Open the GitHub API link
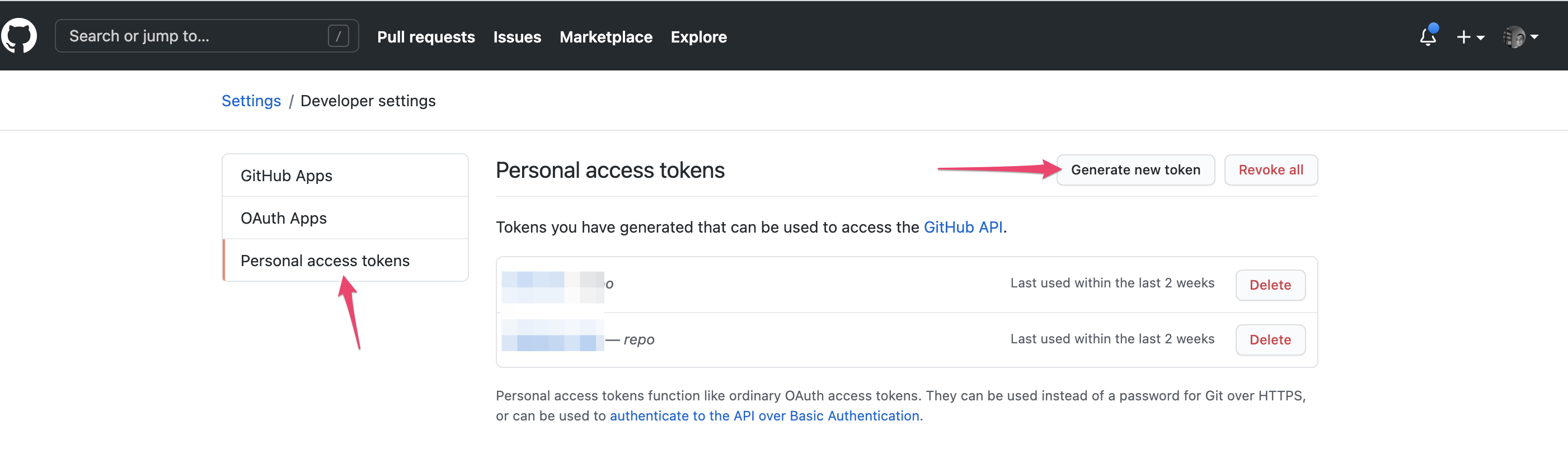This screenshot has width=1568, height=463. coord(963,228)
